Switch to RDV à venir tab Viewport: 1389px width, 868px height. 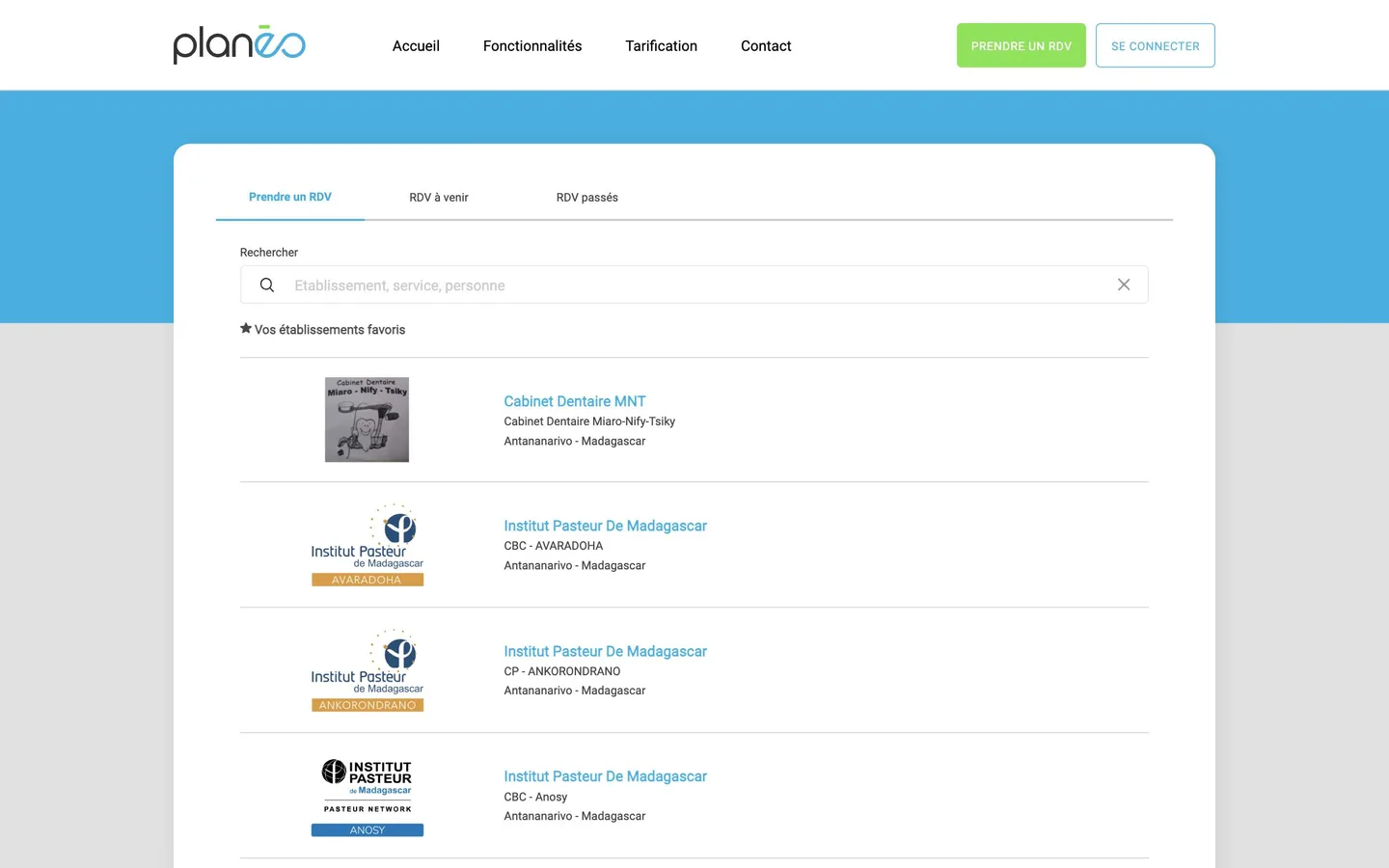click(x=439, y=198)
